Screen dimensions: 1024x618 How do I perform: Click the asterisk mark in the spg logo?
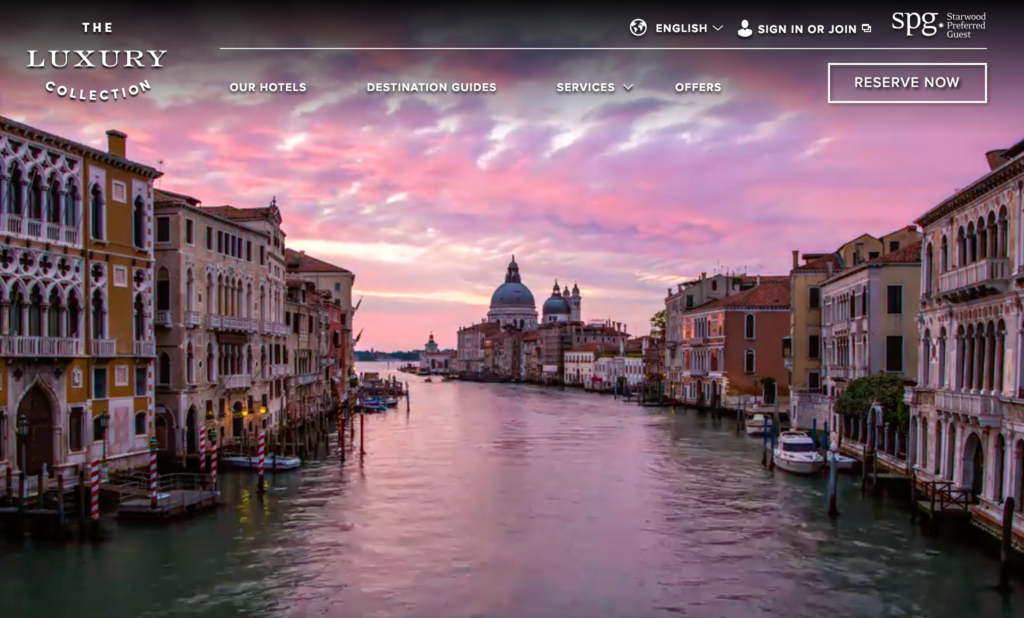(x=941, y=25)
